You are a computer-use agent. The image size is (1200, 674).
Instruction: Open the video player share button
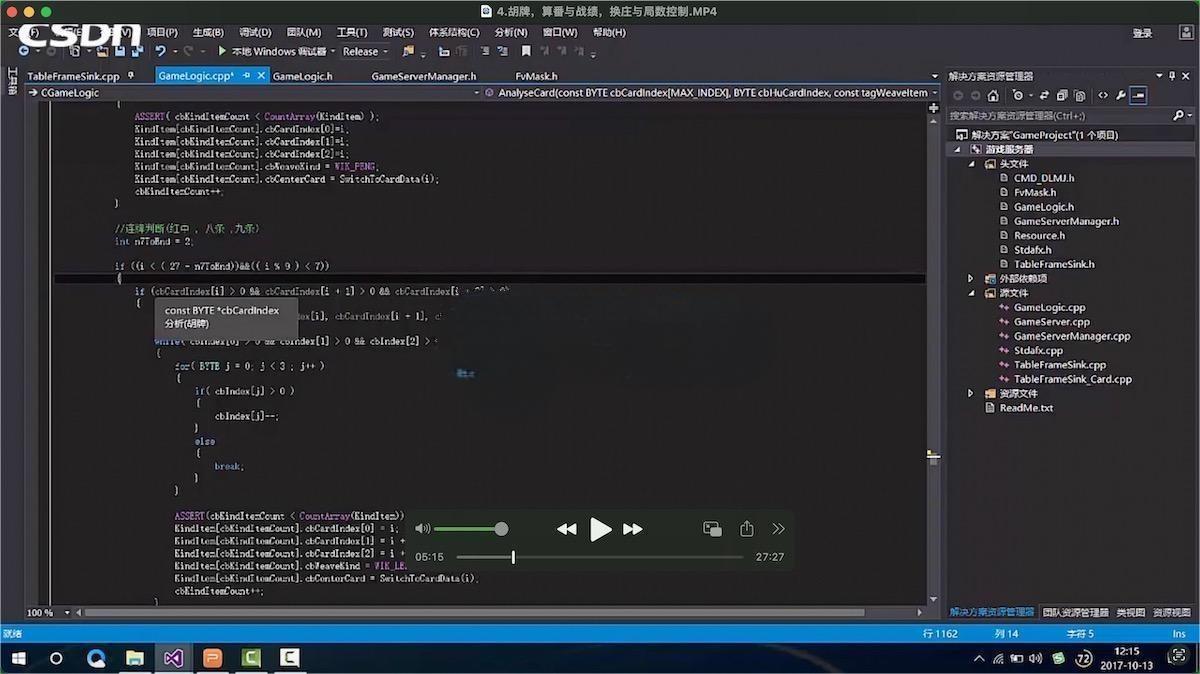tap(746, 529)
